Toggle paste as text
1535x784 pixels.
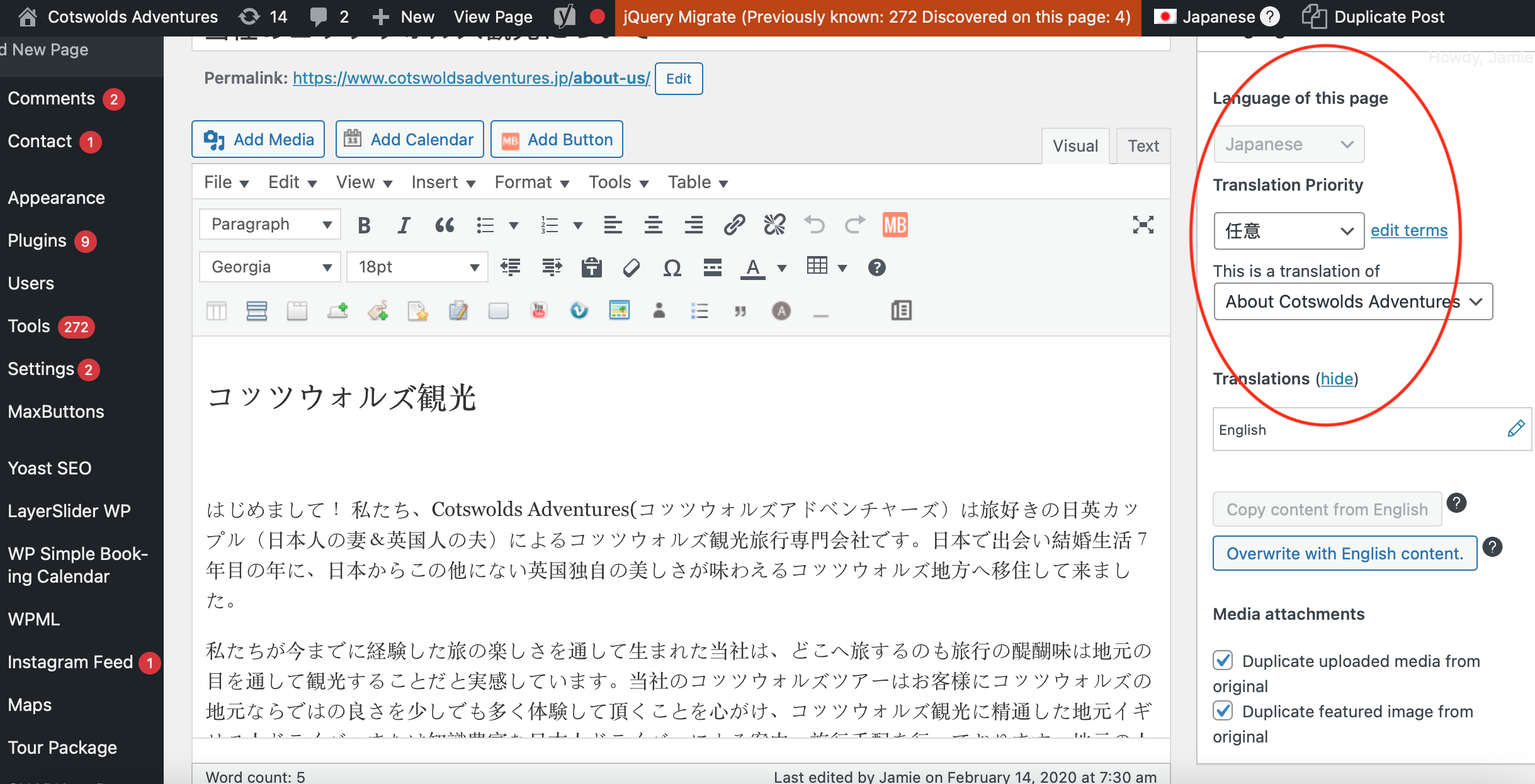coord(591,267)
